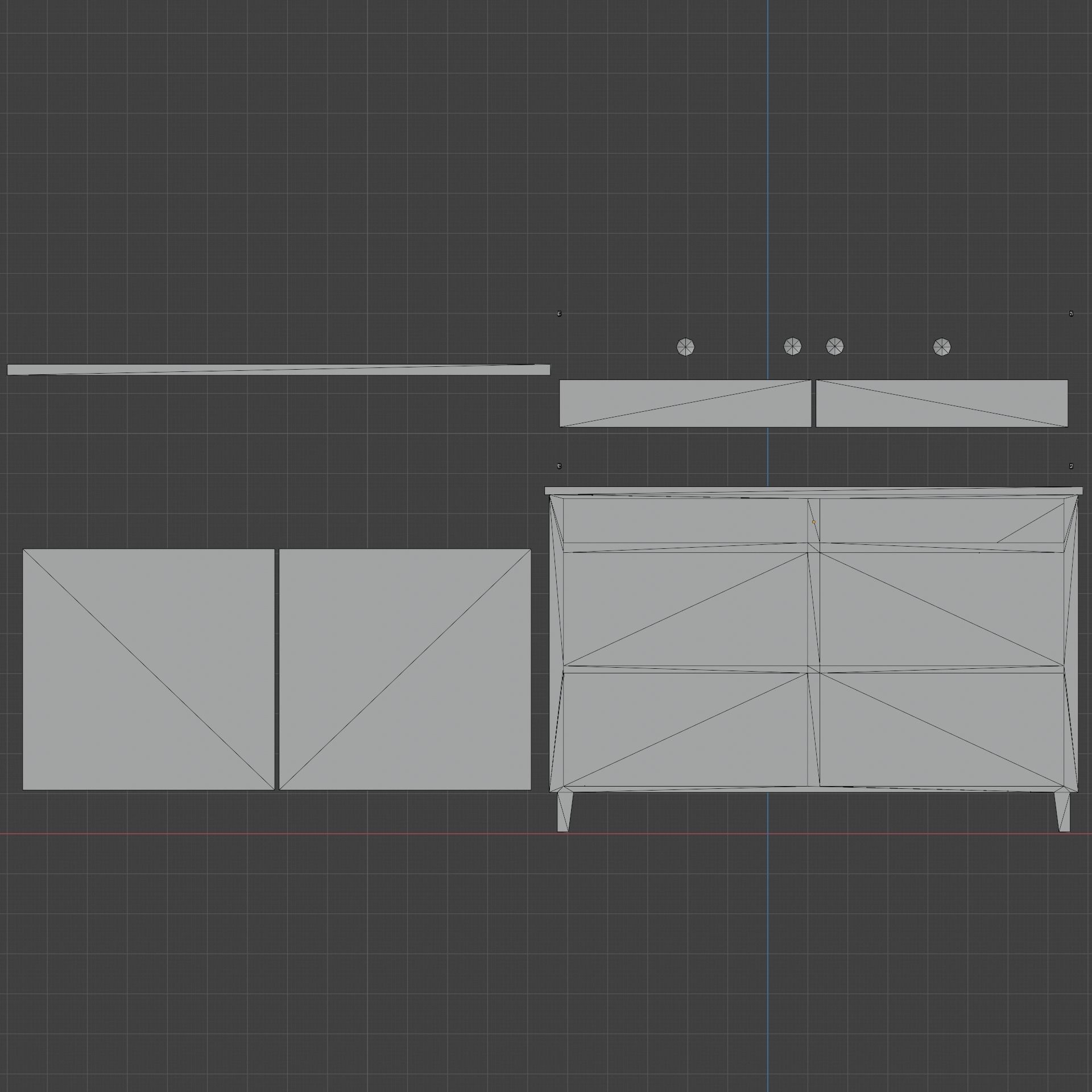Image resolution: width=1092 pixels, height=1092 pixels.
Task: Click the rightmost round knob mesh
Action: [x=942, y=346]
